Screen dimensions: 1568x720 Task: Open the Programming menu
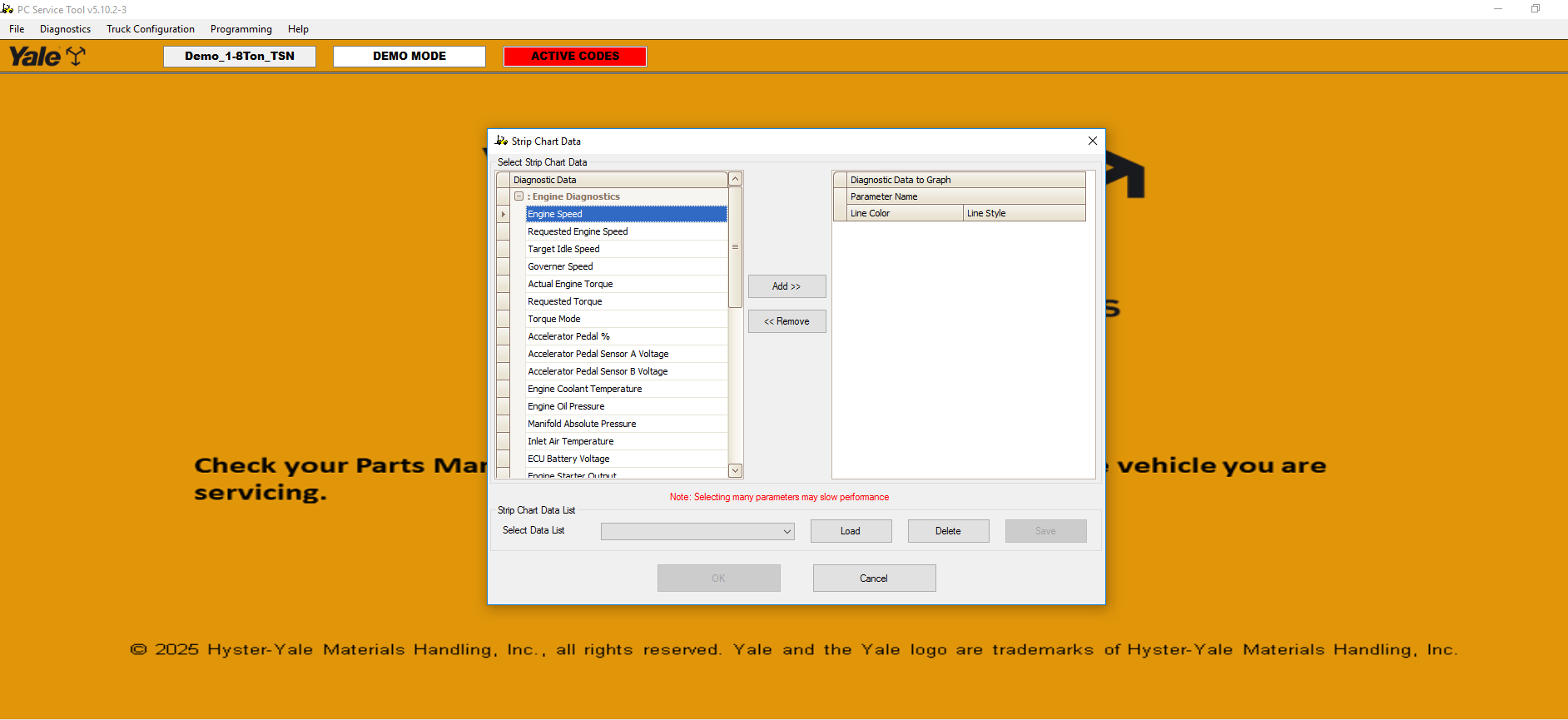[241, 29]
